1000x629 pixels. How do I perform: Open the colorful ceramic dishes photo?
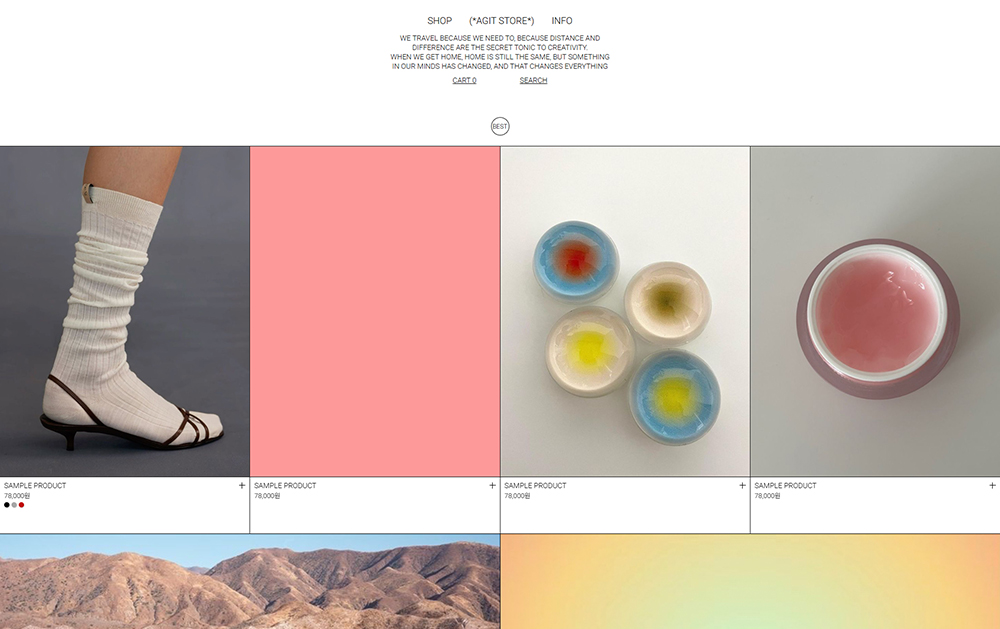coord(625,311)
